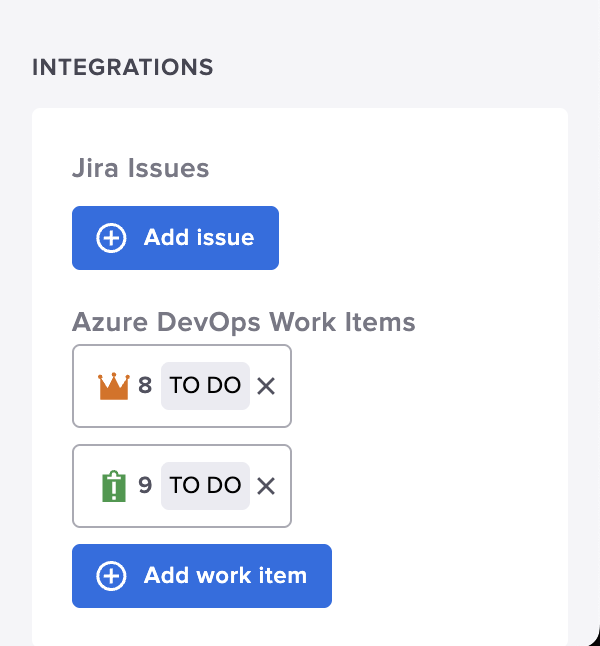The image size is (600, 646).
Task: Open TO DO status of work item 9
Action: 205,486
